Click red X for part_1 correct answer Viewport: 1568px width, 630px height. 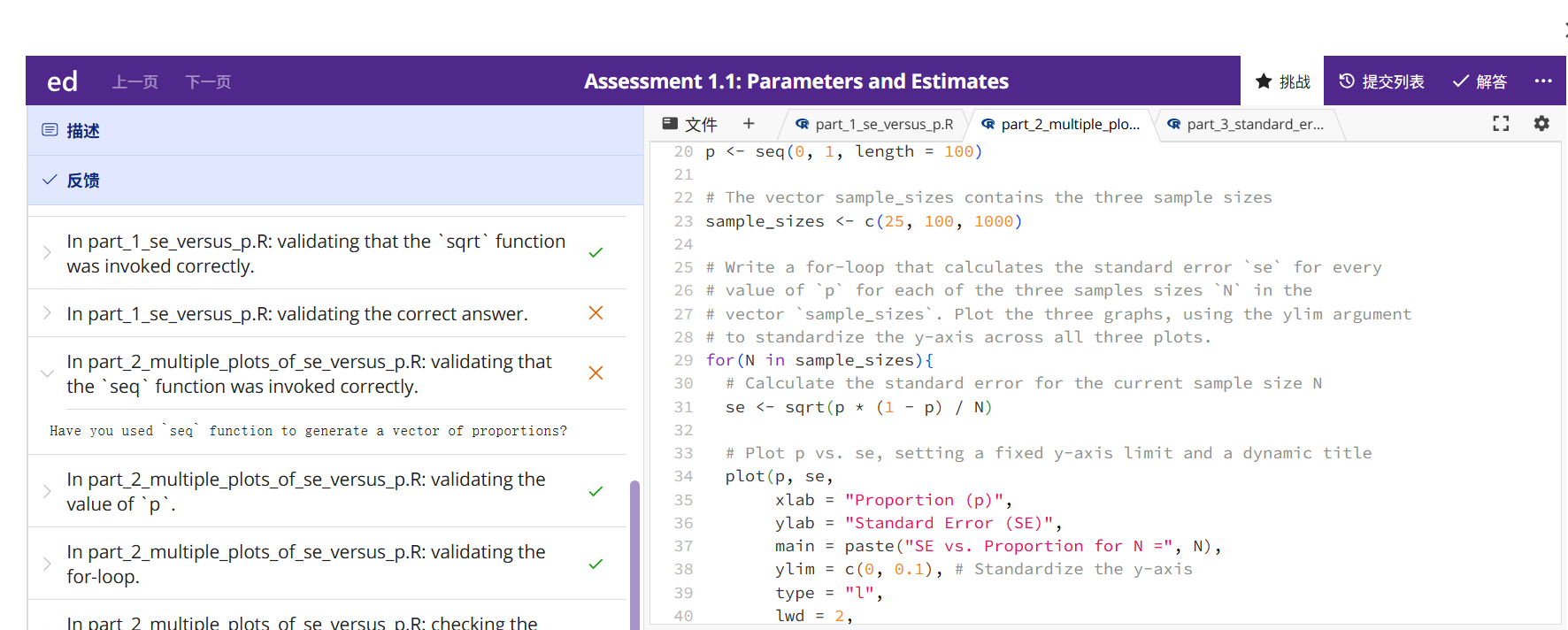point(596,313)
